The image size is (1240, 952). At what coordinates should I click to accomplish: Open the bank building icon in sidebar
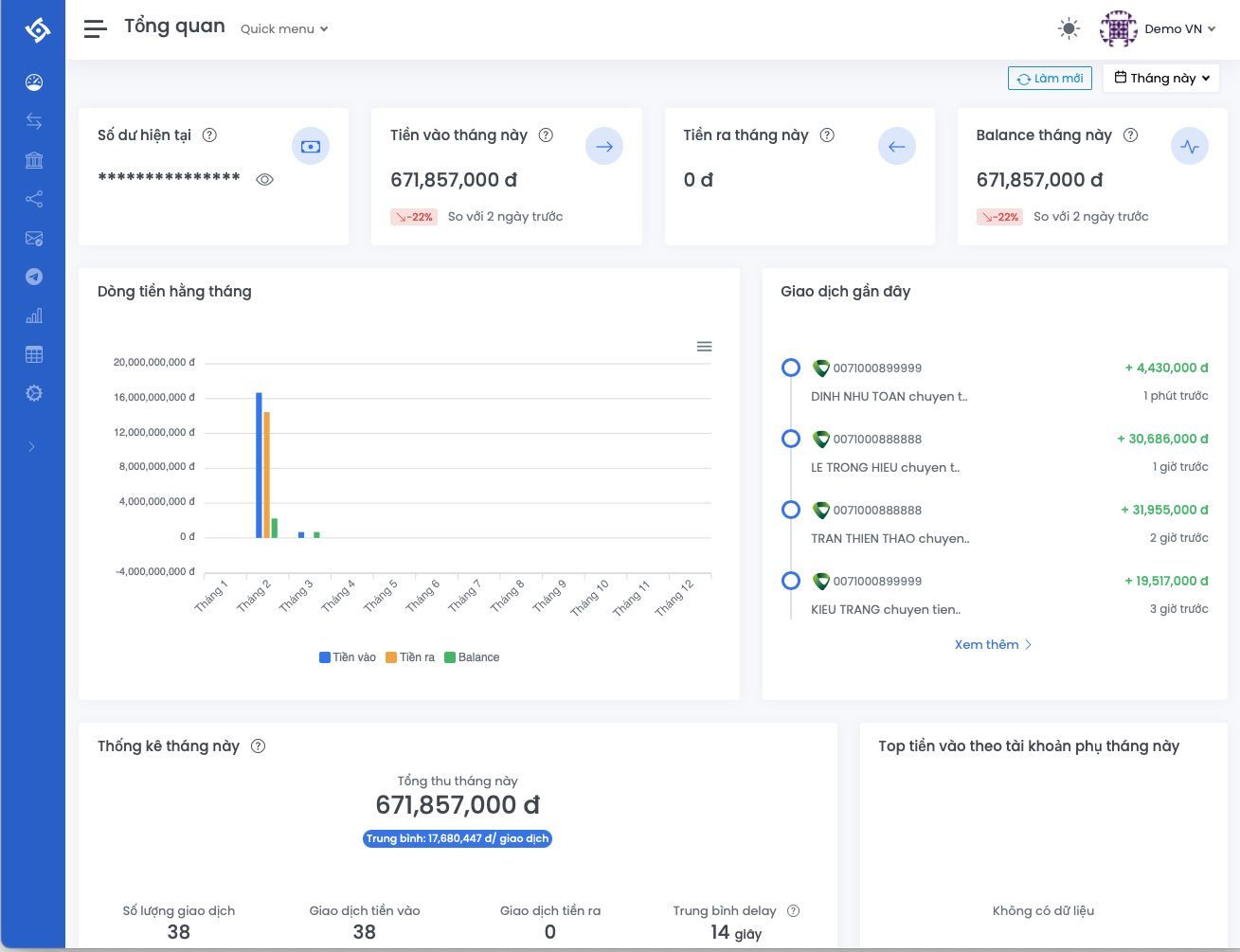coord(34,160)
